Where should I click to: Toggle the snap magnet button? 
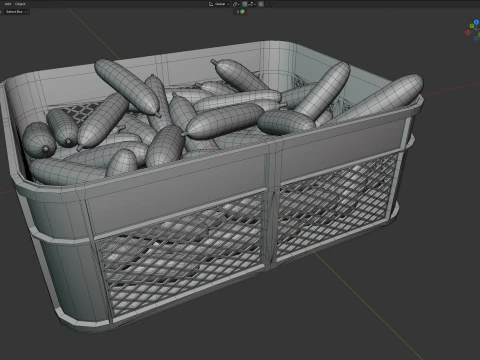(245, 4)
